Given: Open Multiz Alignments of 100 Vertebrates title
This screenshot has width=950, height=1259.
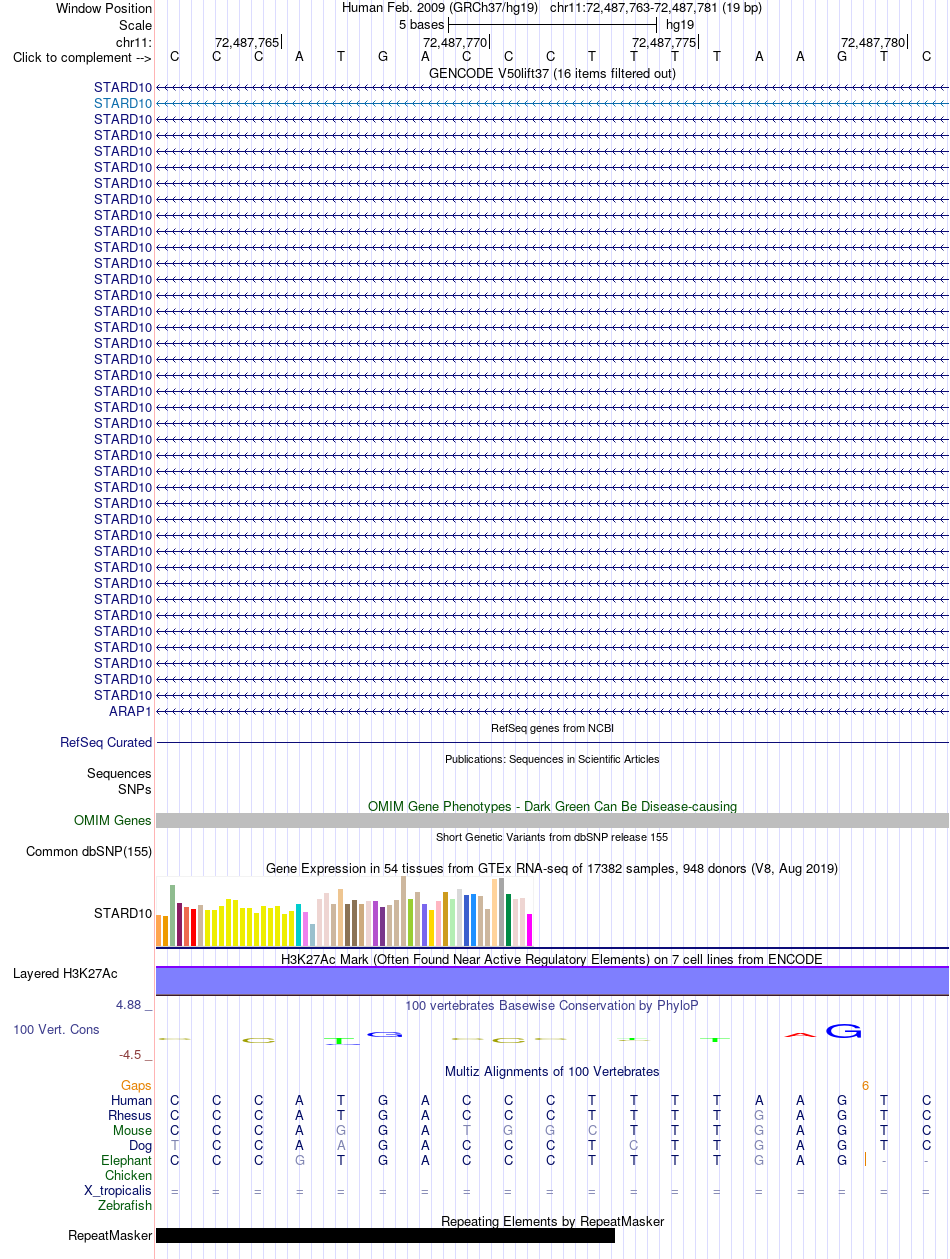Looking at the screenshot, I should (x=552, y=1071).
